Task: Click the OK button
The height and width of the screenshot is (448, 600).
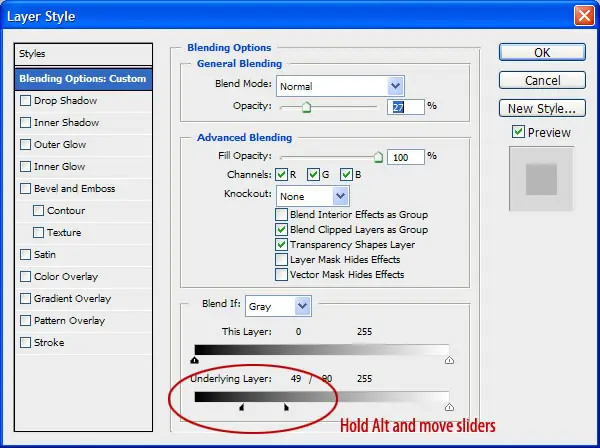Action: [x=542, y=52]
